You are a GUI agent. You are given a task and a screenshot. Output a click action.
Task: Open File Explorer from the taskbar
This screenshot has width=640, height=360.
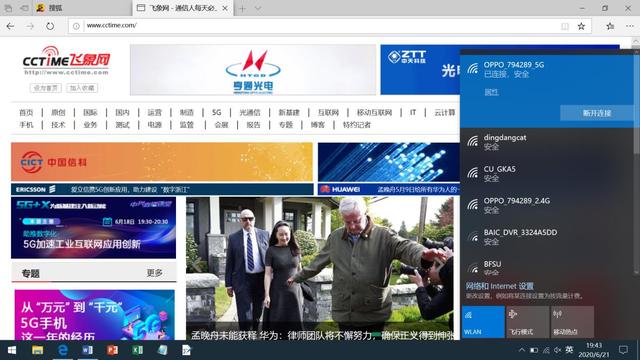[x=38, y=350]
